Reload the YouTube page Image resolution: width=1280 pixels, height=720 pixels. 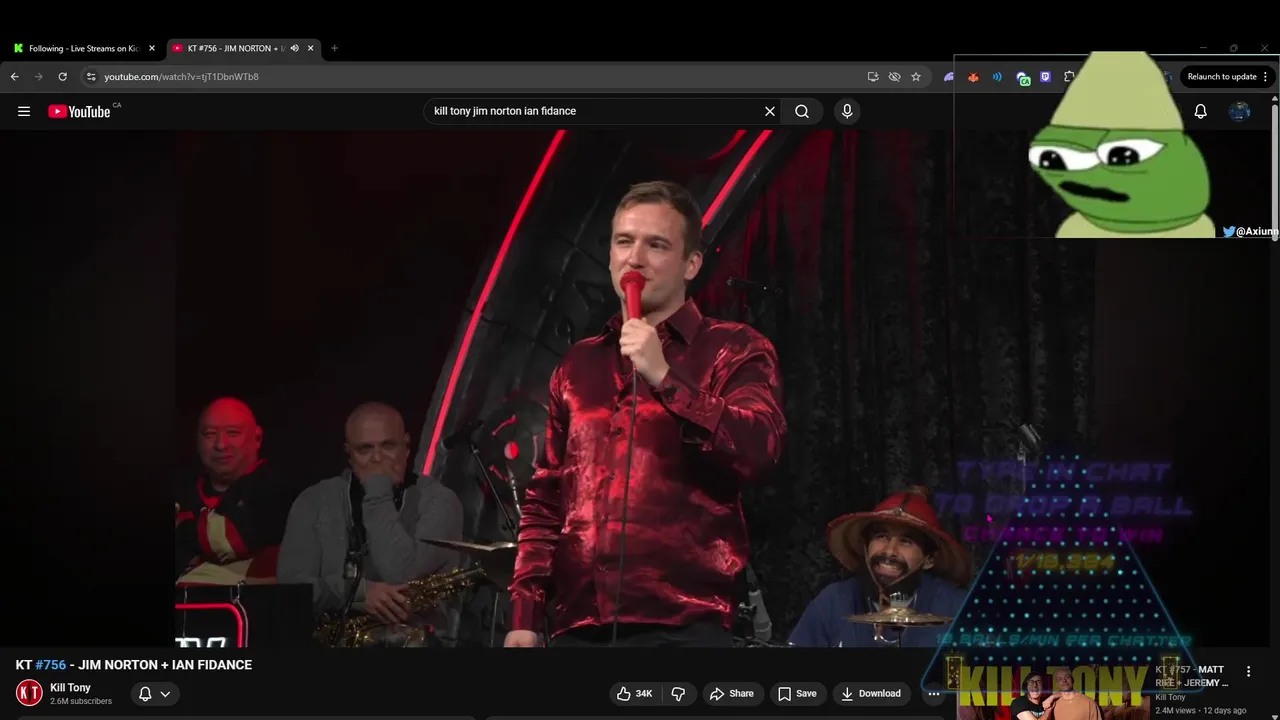click(62, 77)
